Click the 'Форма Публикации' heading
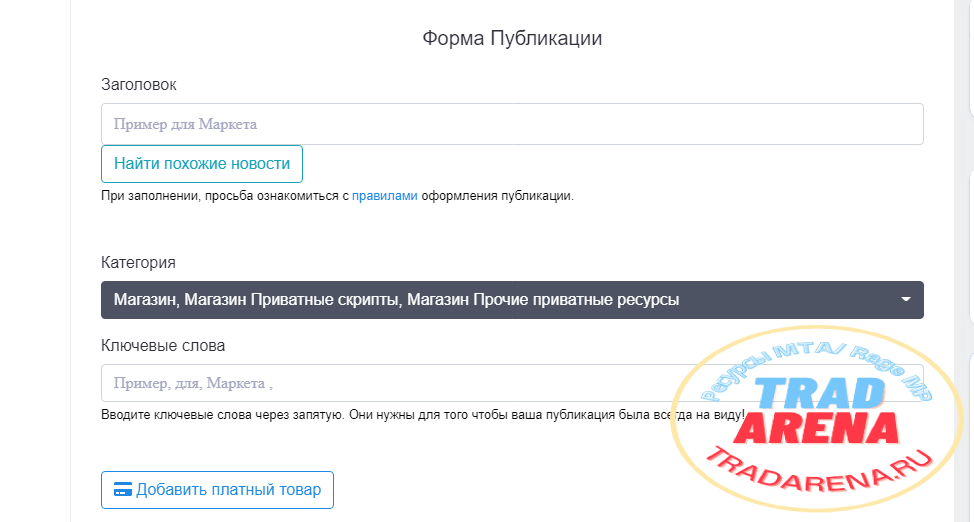Viewport: 974px width, 522px height. click(x=512, y=39)
